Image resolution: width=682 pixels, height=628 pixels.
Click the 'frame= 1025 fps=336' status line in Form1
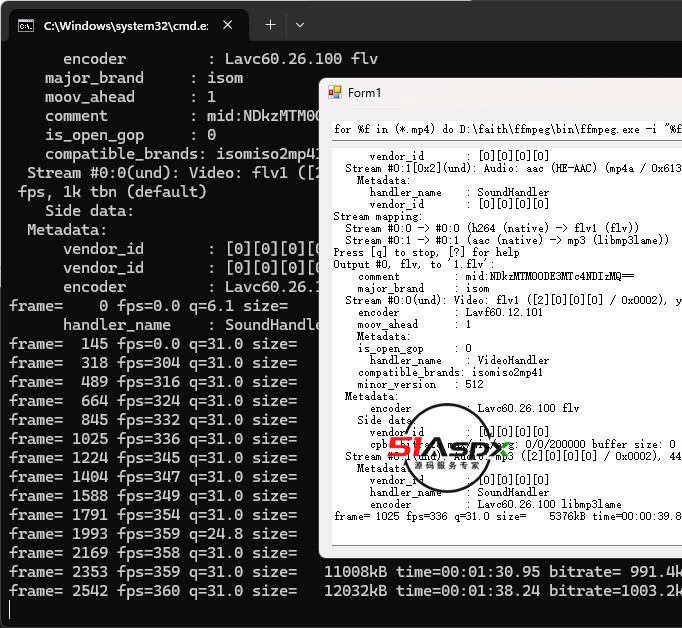(x=508, y=516)
